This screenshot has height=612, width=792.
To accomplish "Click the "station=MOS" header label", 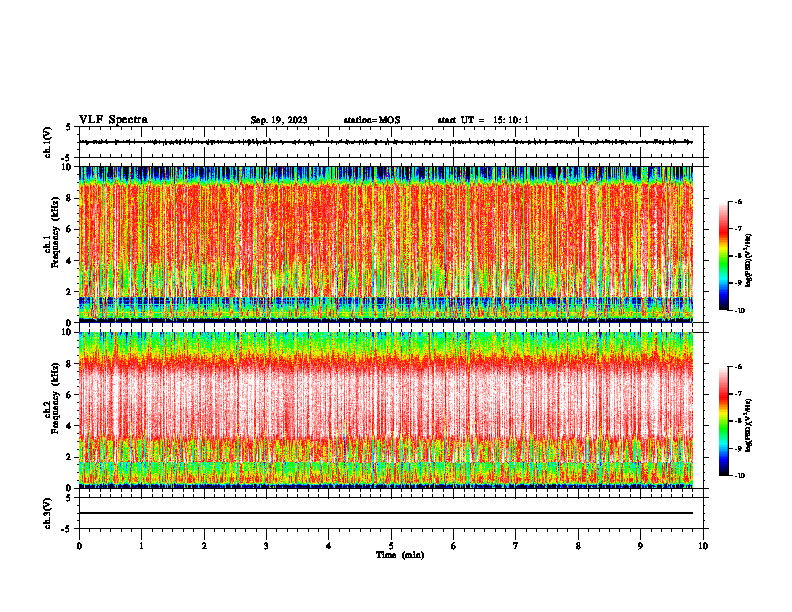I will (372, 120).
